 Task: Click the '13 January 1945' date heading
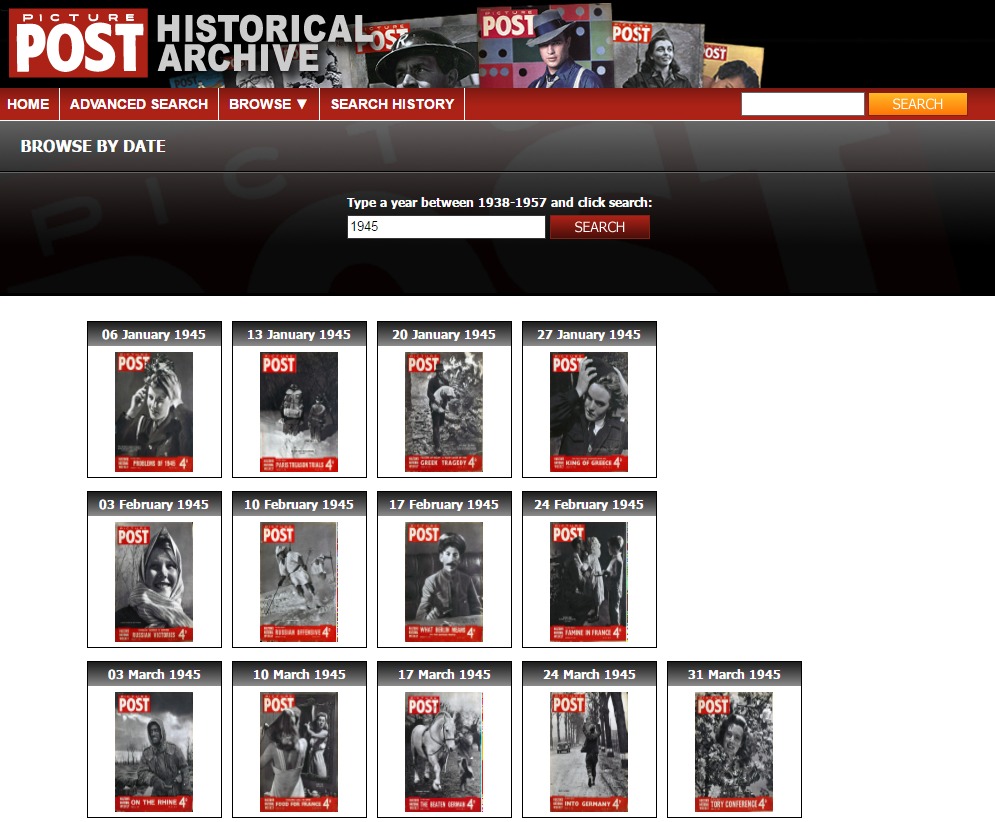pyautogui.click(x=299, y=335)
